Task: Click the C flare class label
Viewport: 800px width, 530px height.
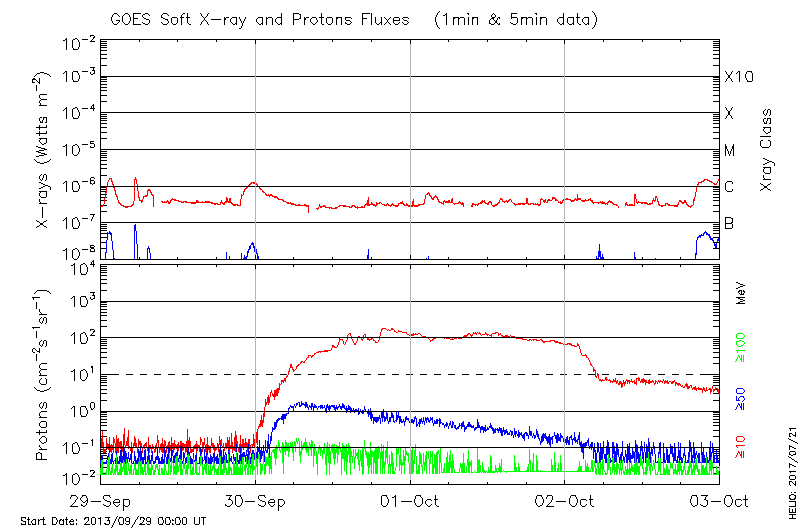Action: tap(729, 187)
